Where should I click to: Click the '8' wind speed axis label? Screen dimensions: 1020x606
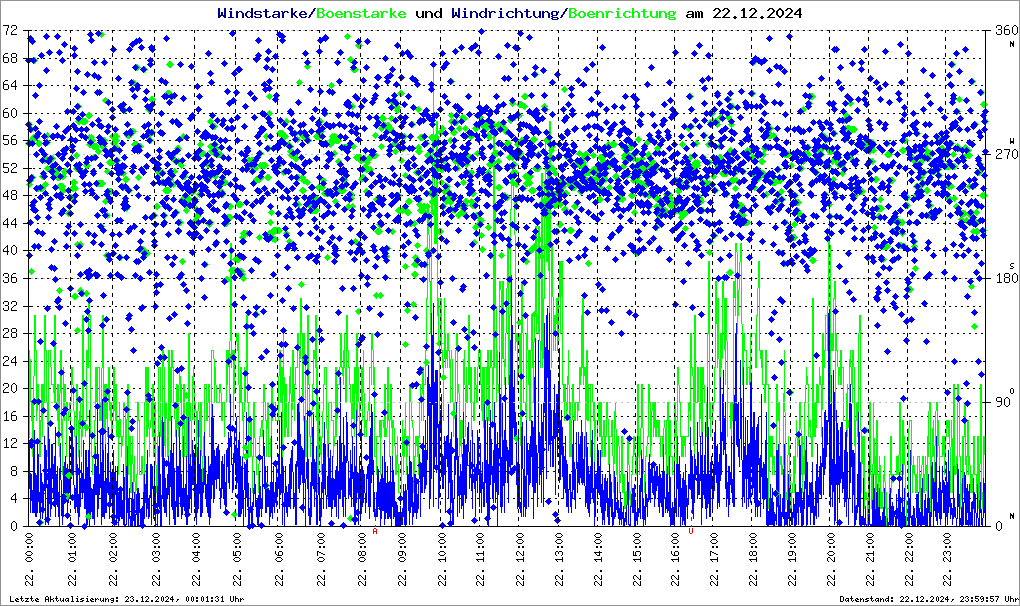coord(14,471)
